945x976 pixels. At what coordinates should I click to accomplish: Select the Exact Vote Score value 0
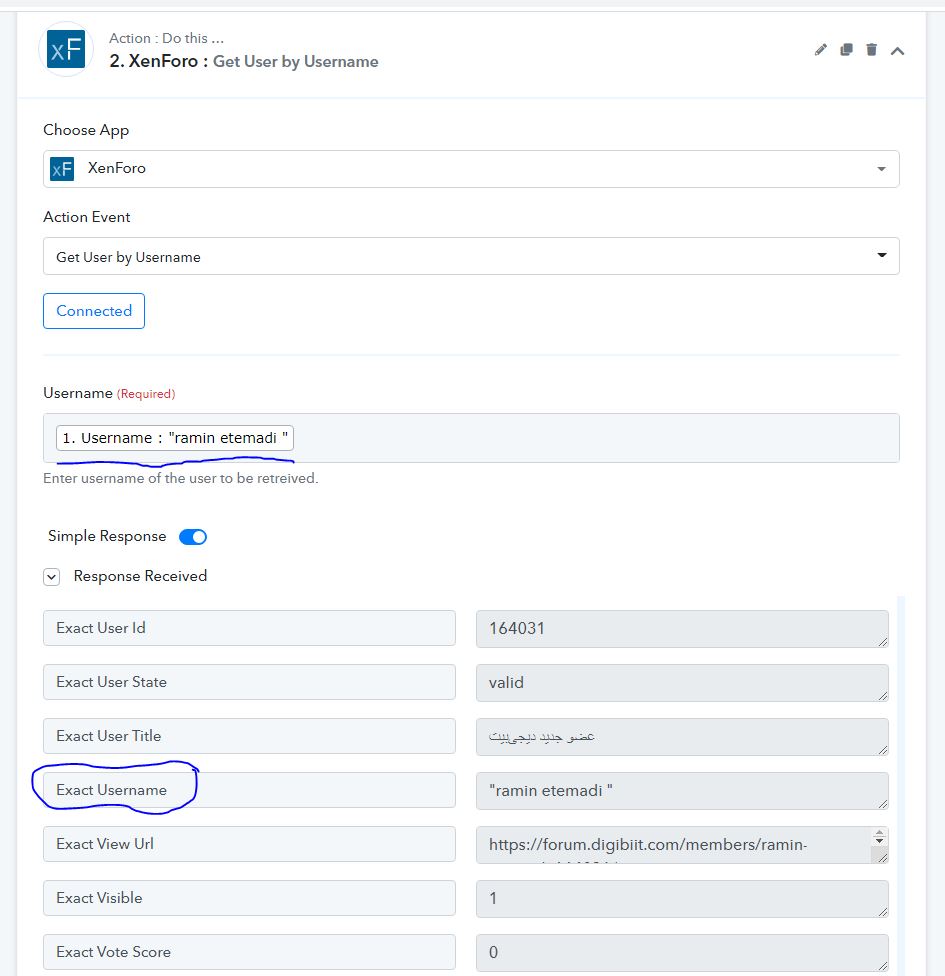(682, 952)
